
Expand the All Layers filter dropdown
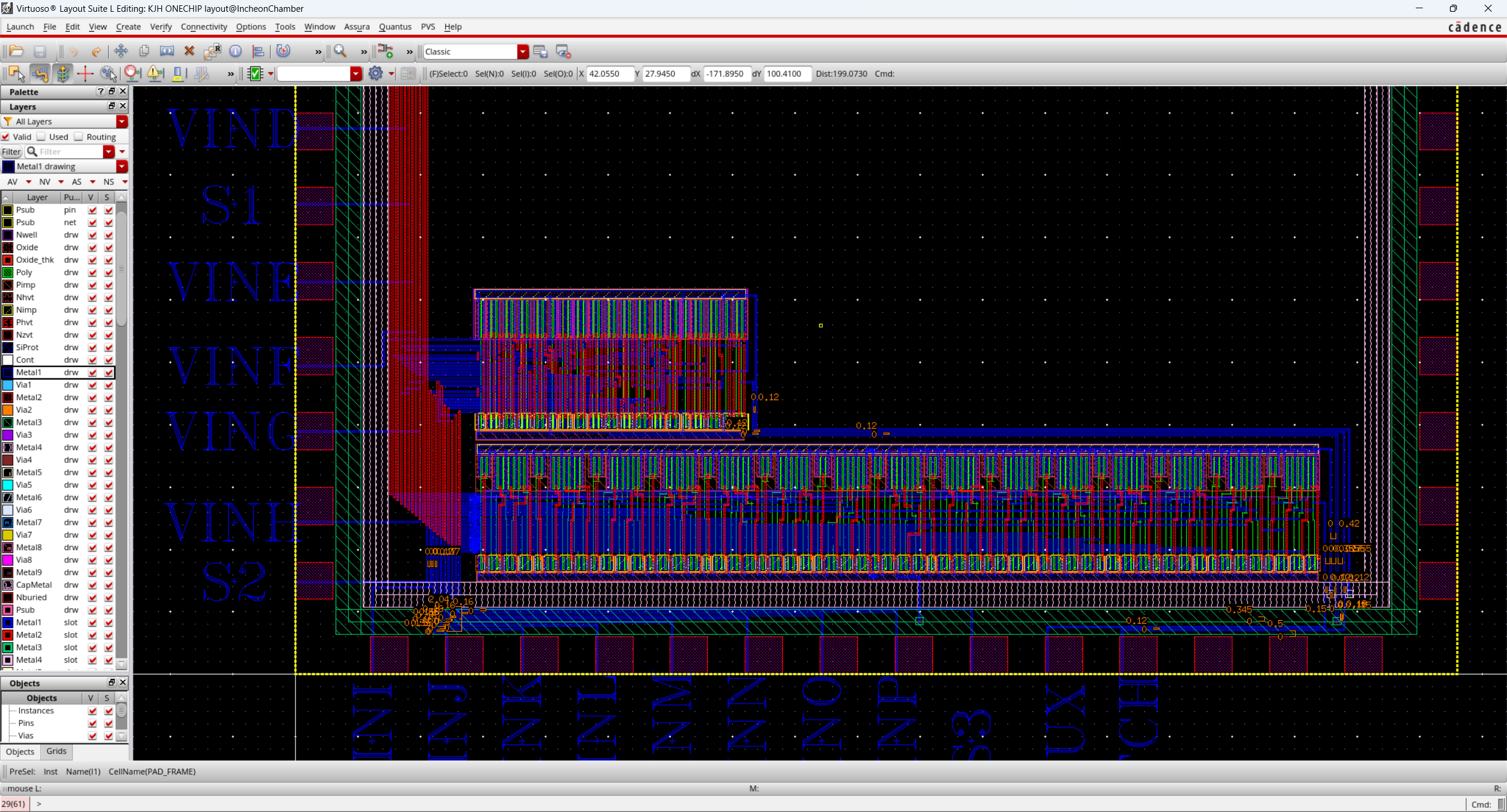coord(122,121)
